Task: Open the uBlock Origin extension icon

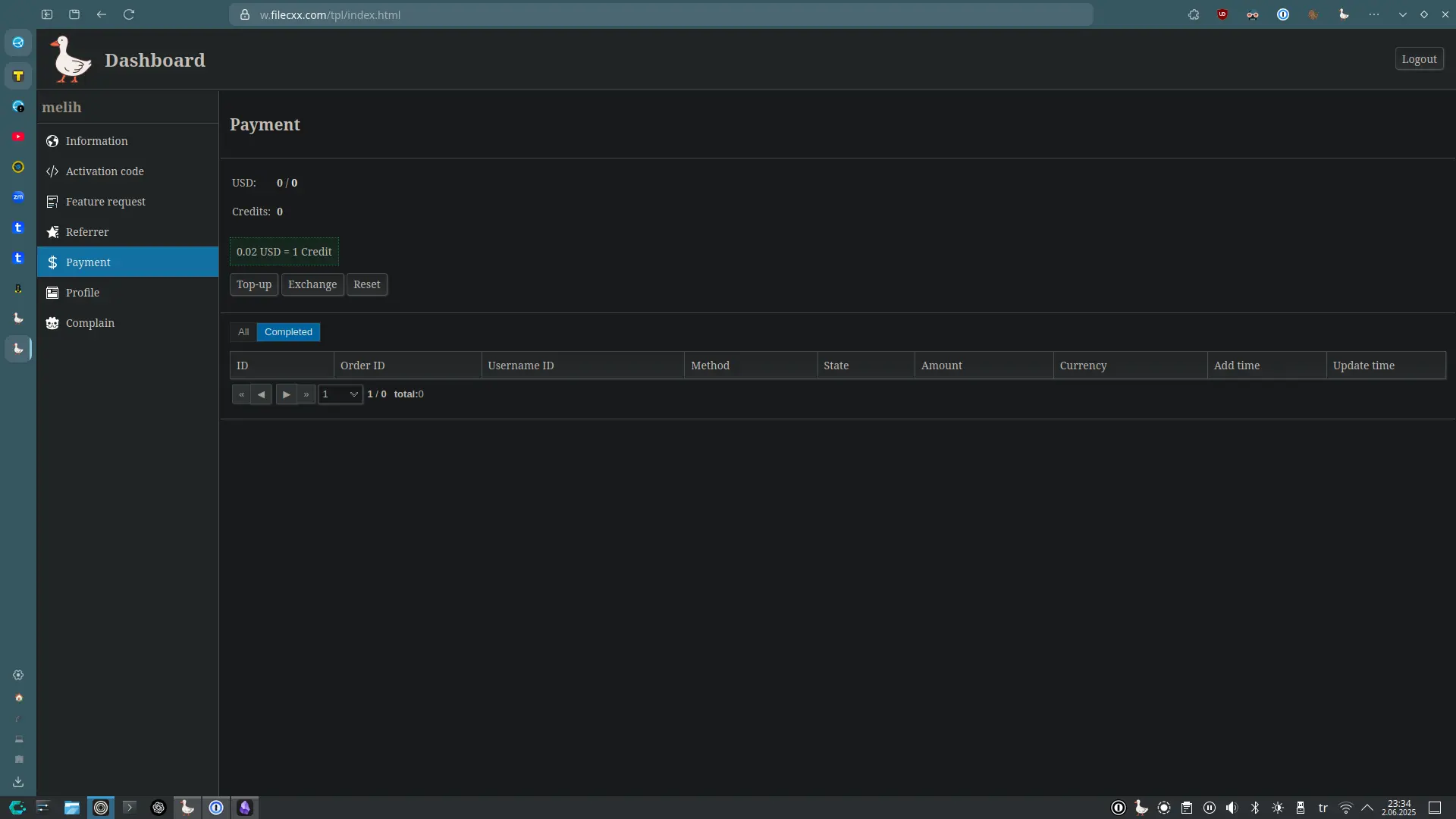Action: pos(1222,14)
